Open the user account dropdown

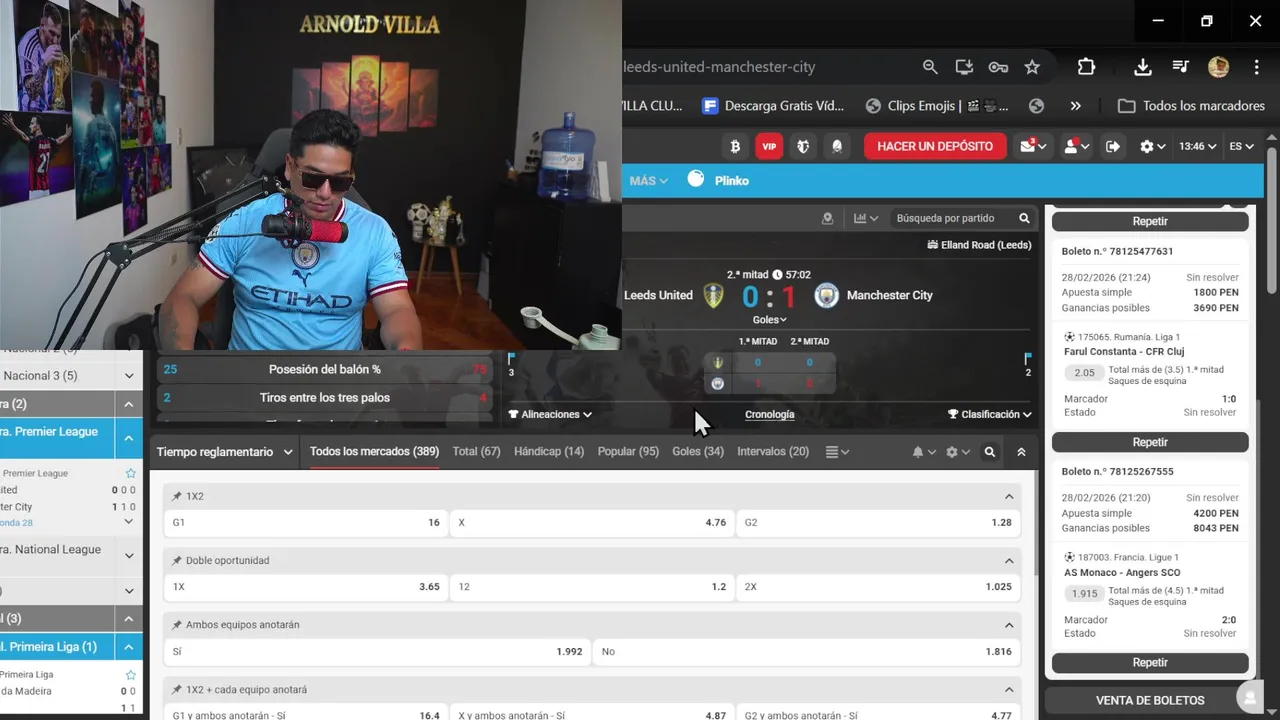point(1076,146)
